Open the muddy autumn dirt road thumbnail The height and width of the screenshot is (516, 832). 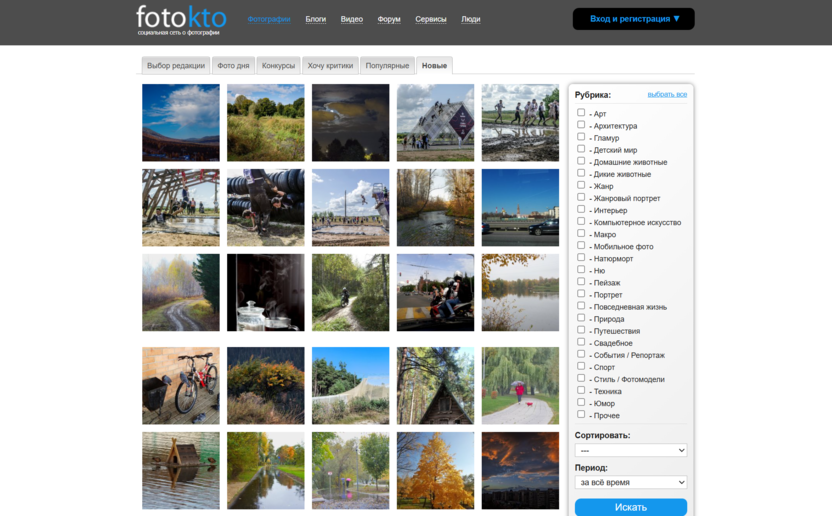pyautogui.click(x=181, y=293)
